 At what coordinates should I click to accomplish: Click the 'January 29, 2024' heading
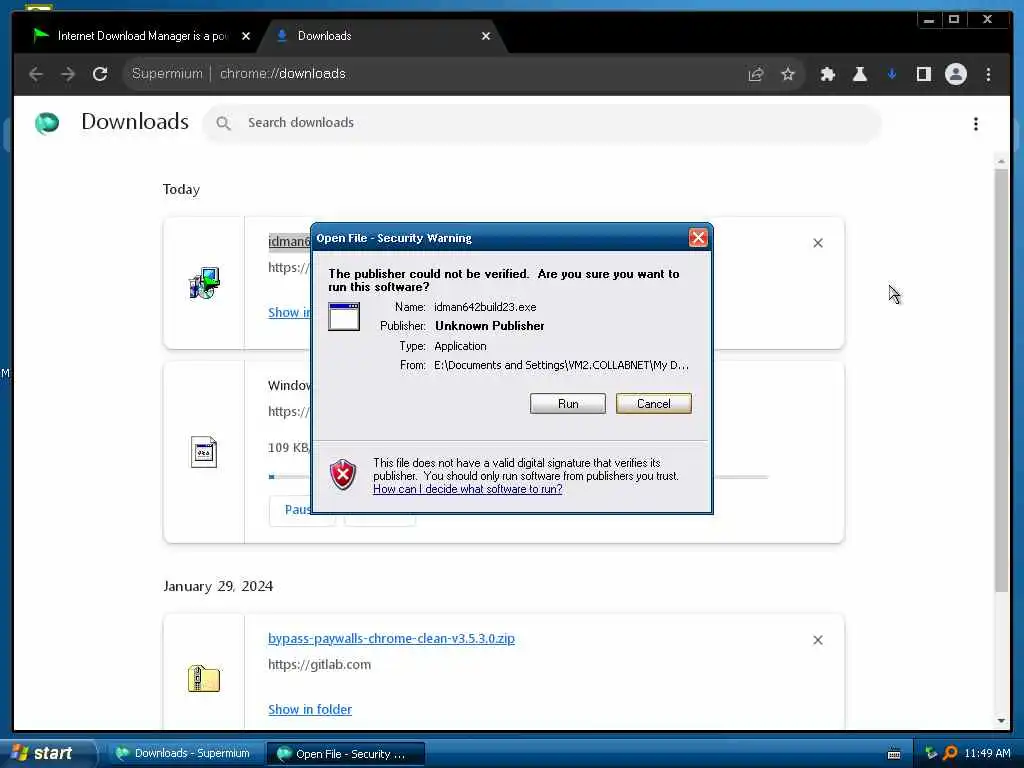(x=217, y=586)
